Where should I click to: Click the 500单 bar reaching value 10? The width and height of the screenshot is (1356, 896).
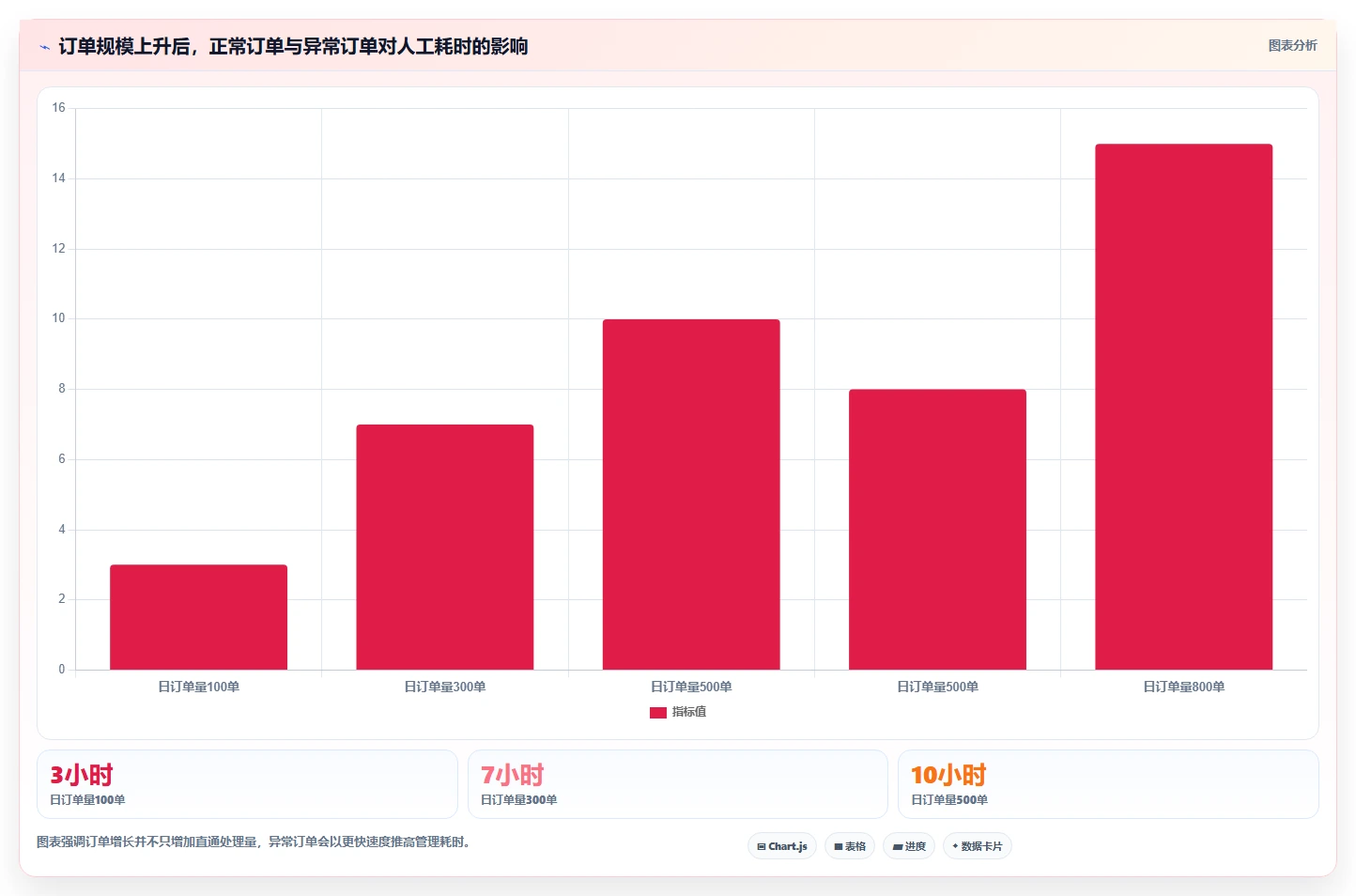691,494
